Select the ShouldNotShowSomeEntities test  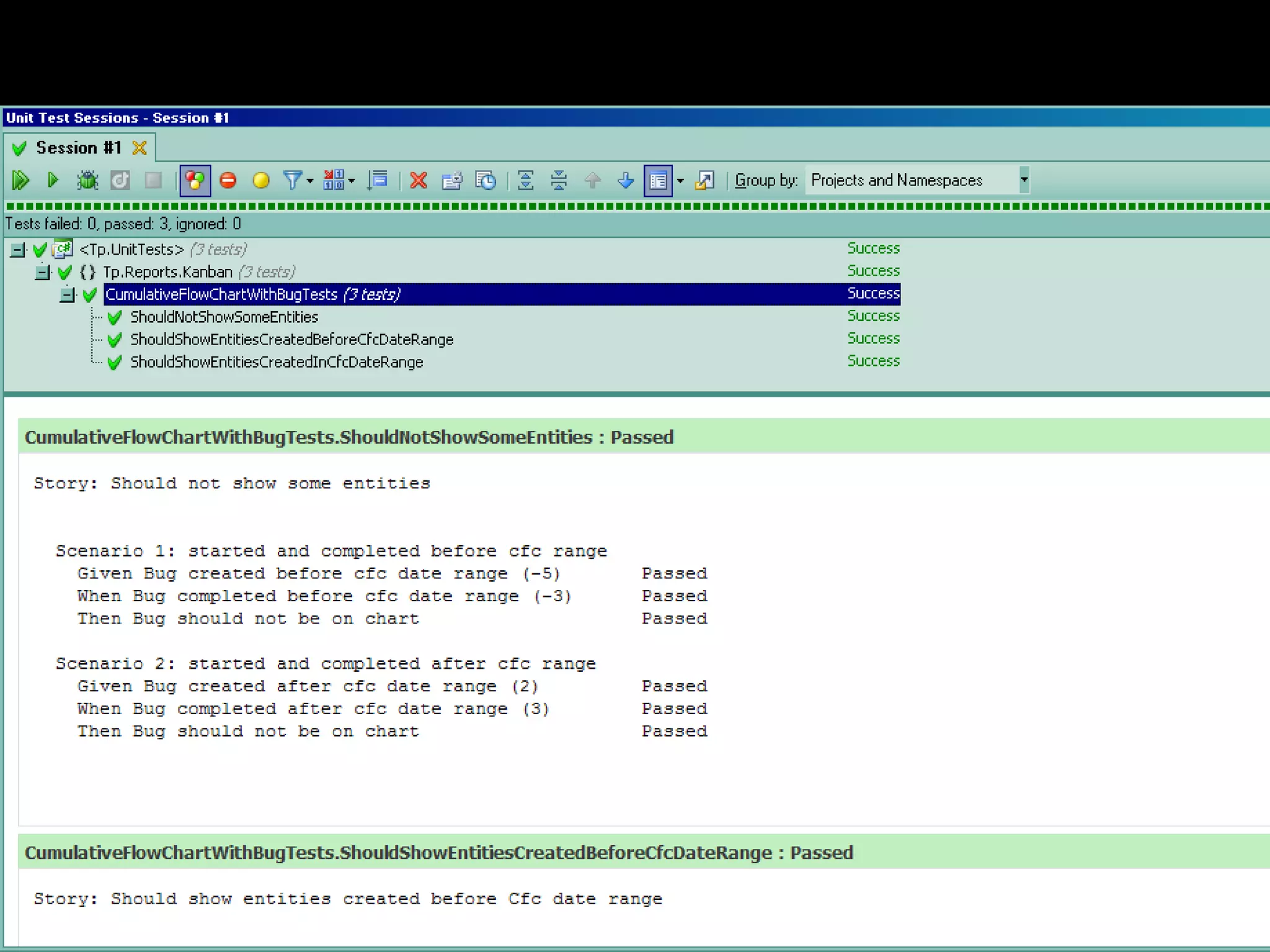click(224, 317)
